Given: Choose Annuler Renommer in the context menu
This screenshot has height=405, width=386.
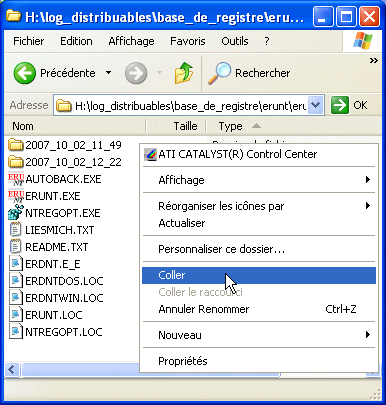Looking at the screenshot, I should [259, 309].
